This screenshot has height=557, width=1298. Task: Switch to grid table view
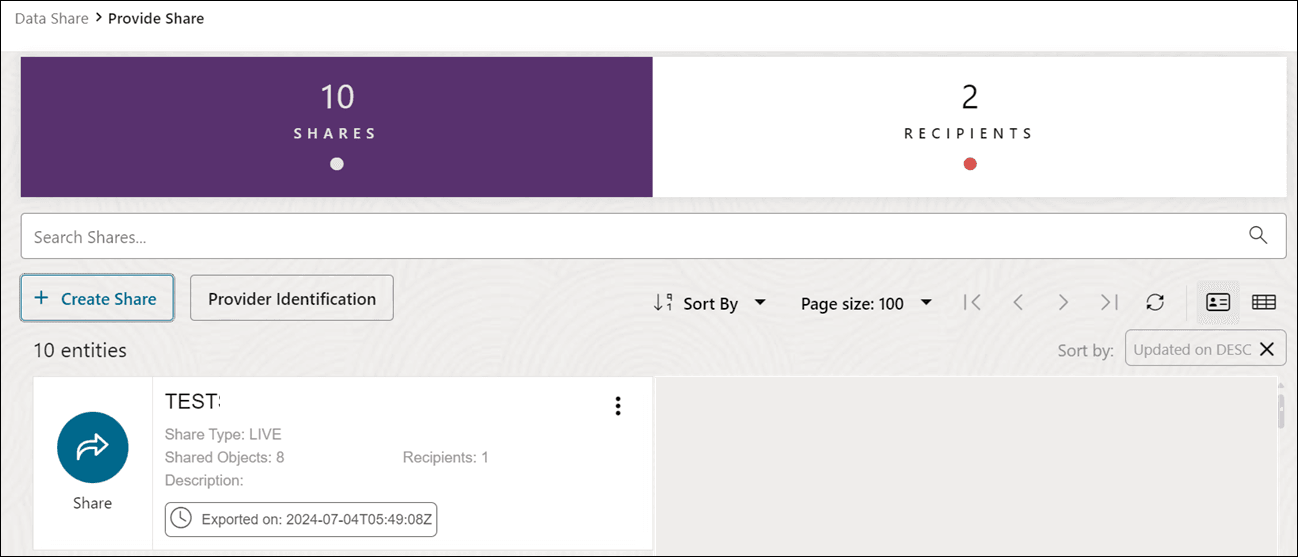point(1264,303)
